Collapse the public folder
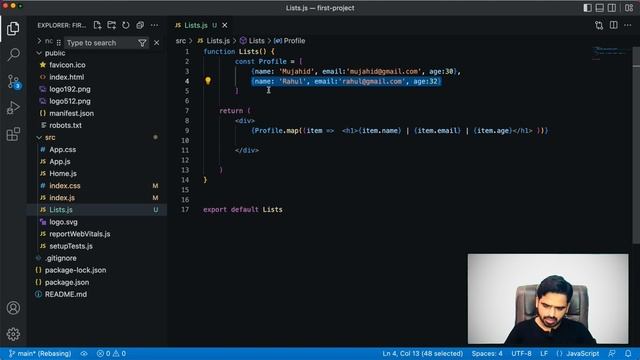 tap(55, 53)
